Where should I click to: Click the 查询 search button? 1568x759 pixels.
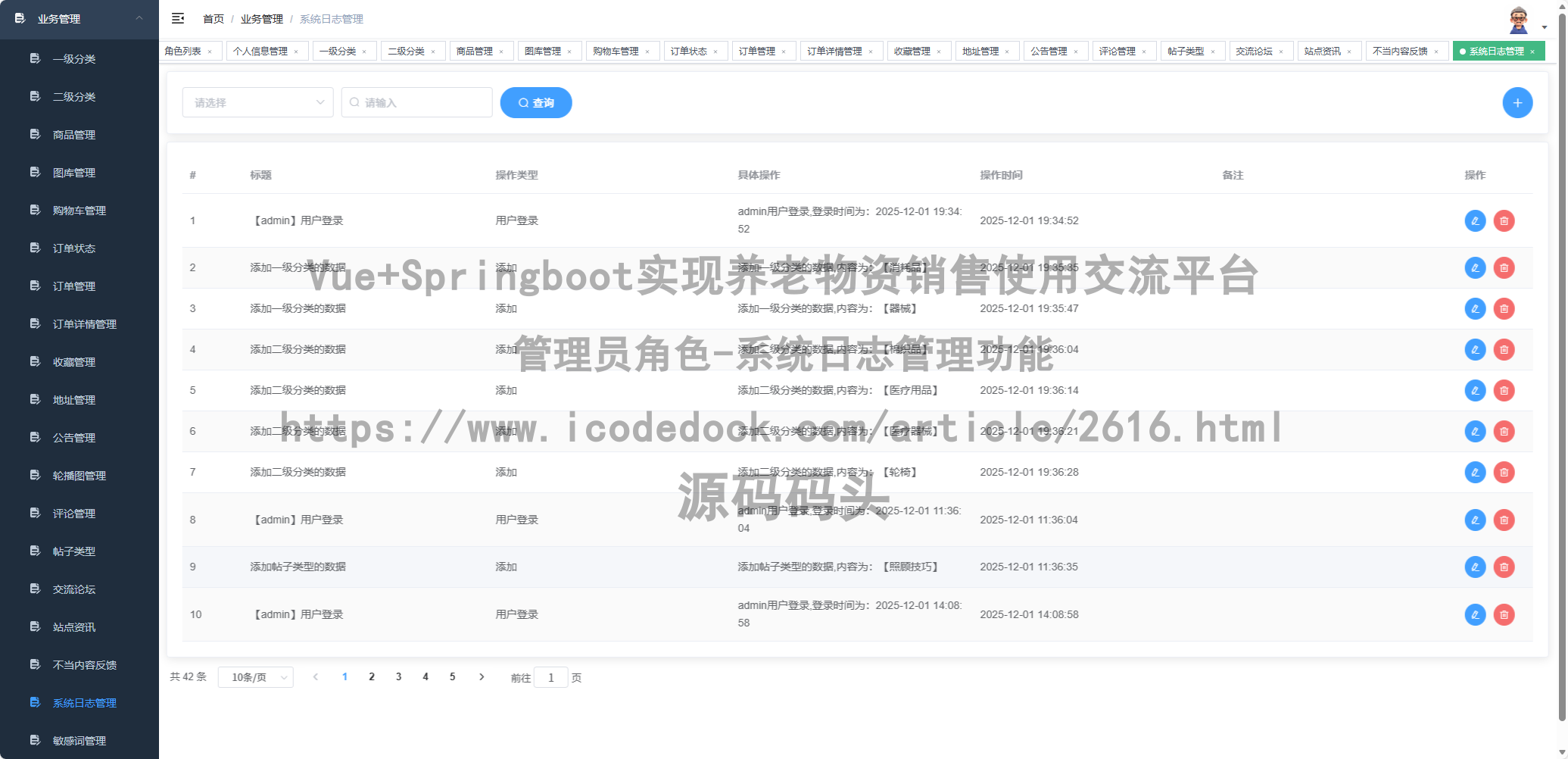pyautogui.click(x=536, y=102)
